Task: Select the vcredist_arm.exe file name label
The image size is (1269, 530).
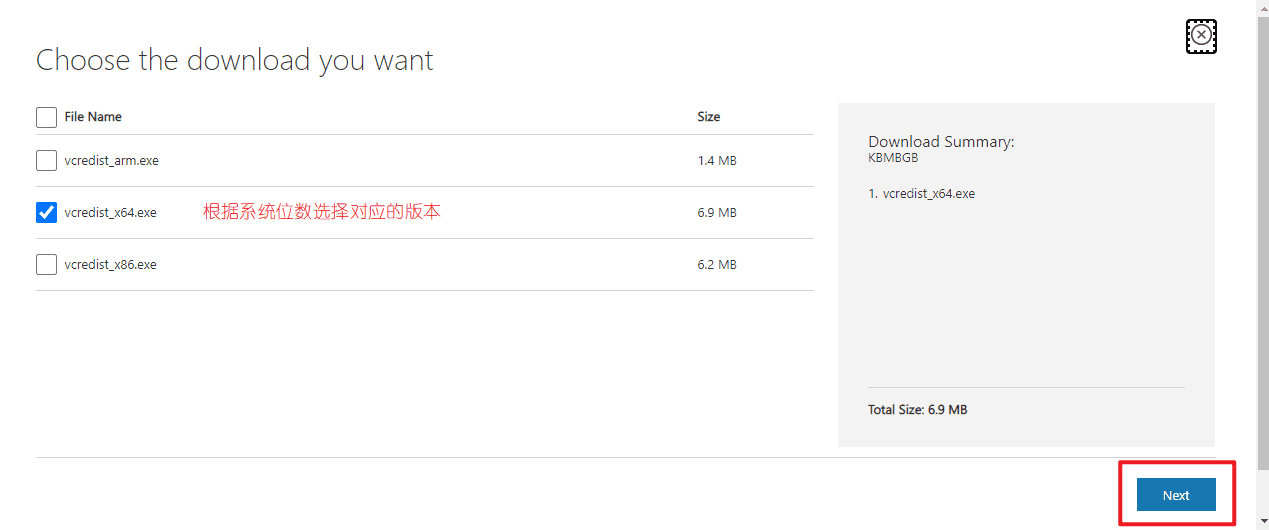Action: 111,160
